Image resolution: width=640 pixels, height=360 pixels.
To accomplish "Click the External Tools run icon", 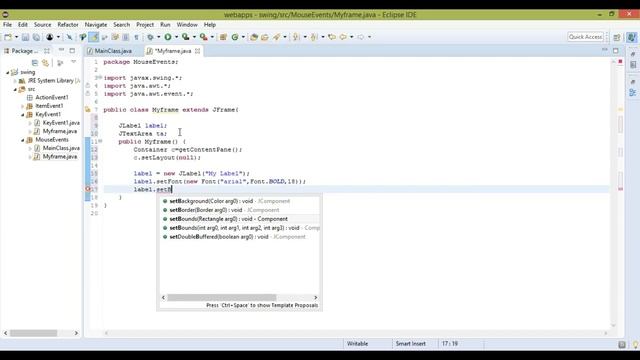I will 203,37.
